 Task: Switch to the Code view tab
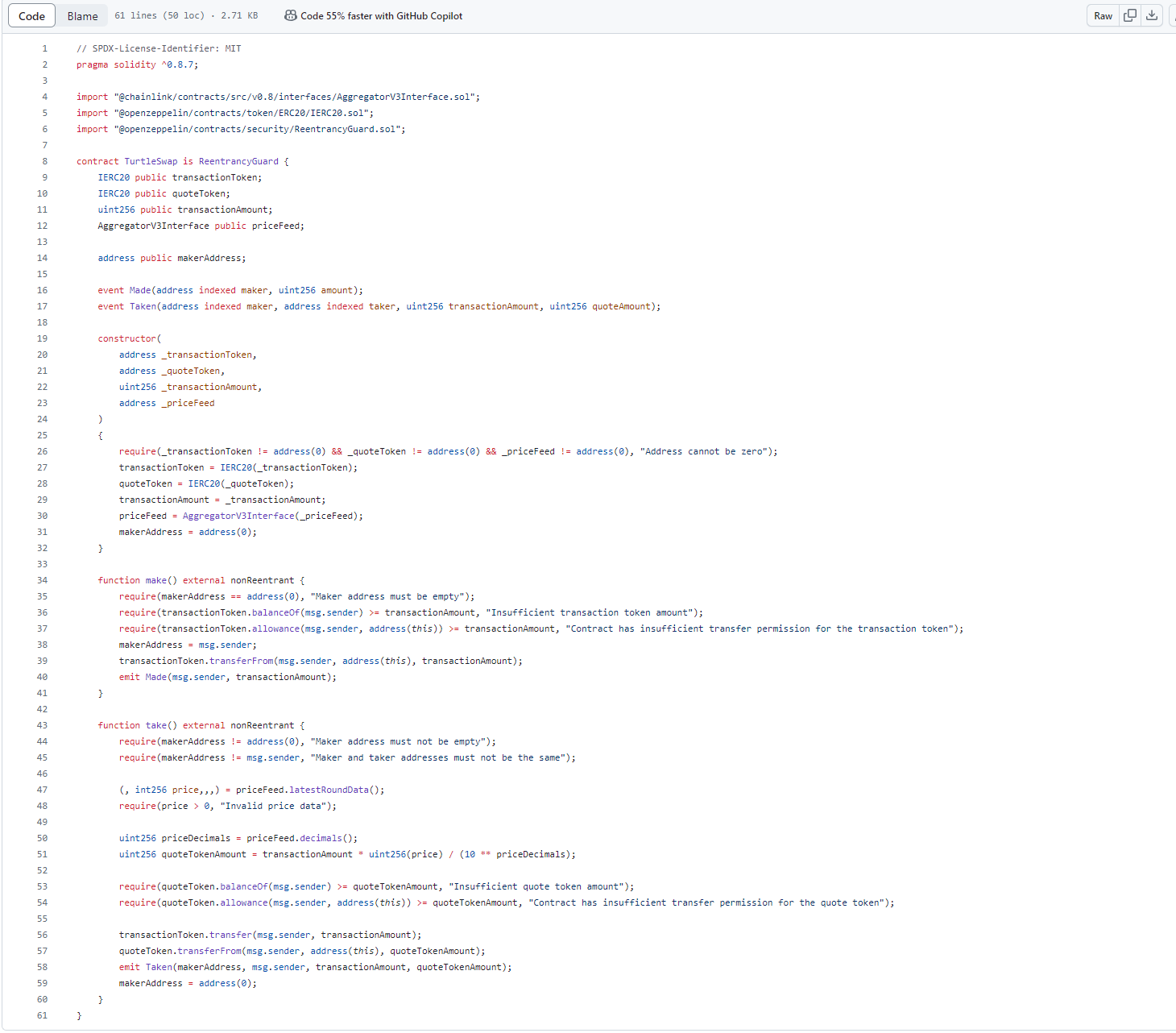[x=32, y=16]
